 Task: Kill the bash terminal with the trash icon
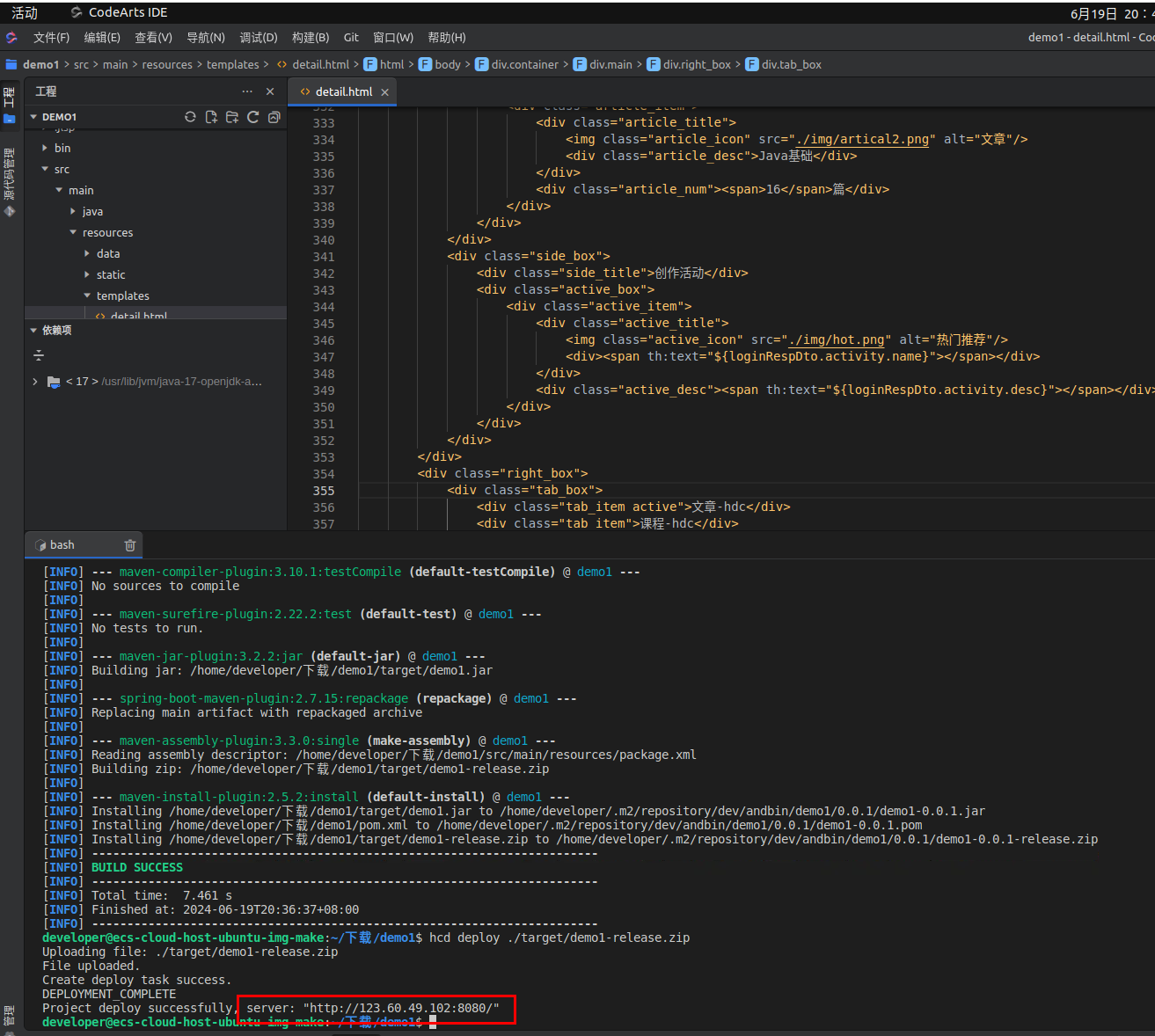point(130,545)
